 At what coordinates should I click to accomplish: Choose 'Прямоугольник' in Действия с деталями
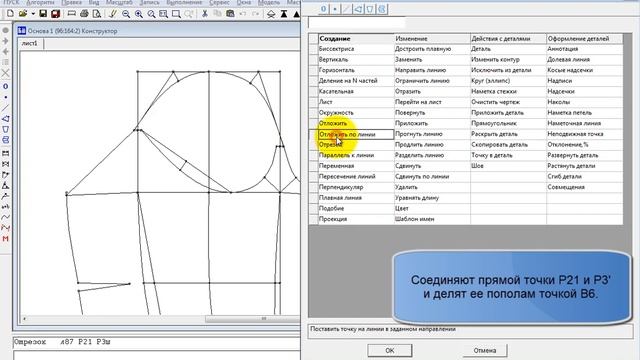click(x=508, y=123)
